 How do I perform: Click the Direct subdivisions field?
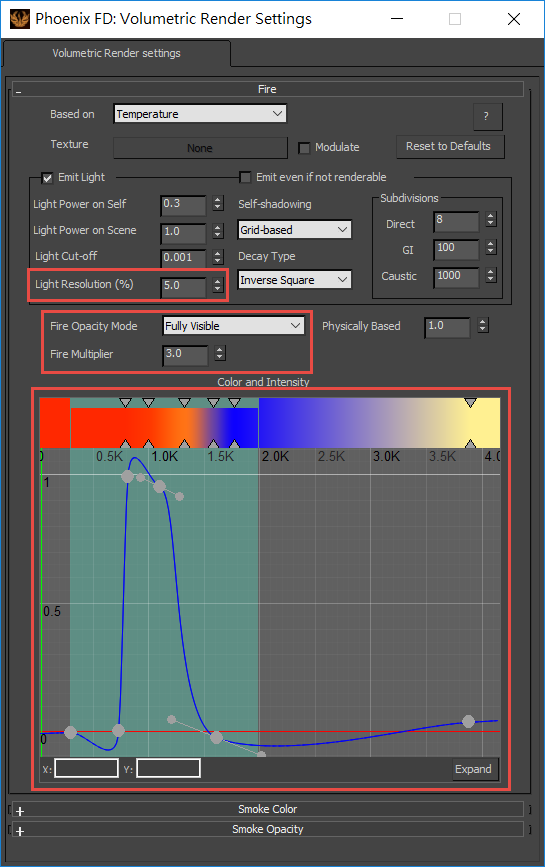point(456,221)
